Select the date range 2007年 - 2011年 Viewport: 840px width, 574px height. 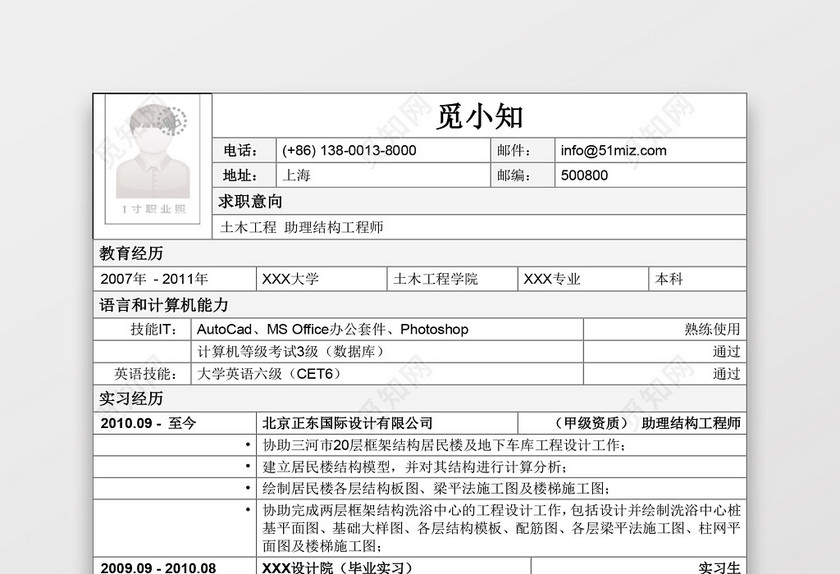pyautogui.click(x=154, y=279)
